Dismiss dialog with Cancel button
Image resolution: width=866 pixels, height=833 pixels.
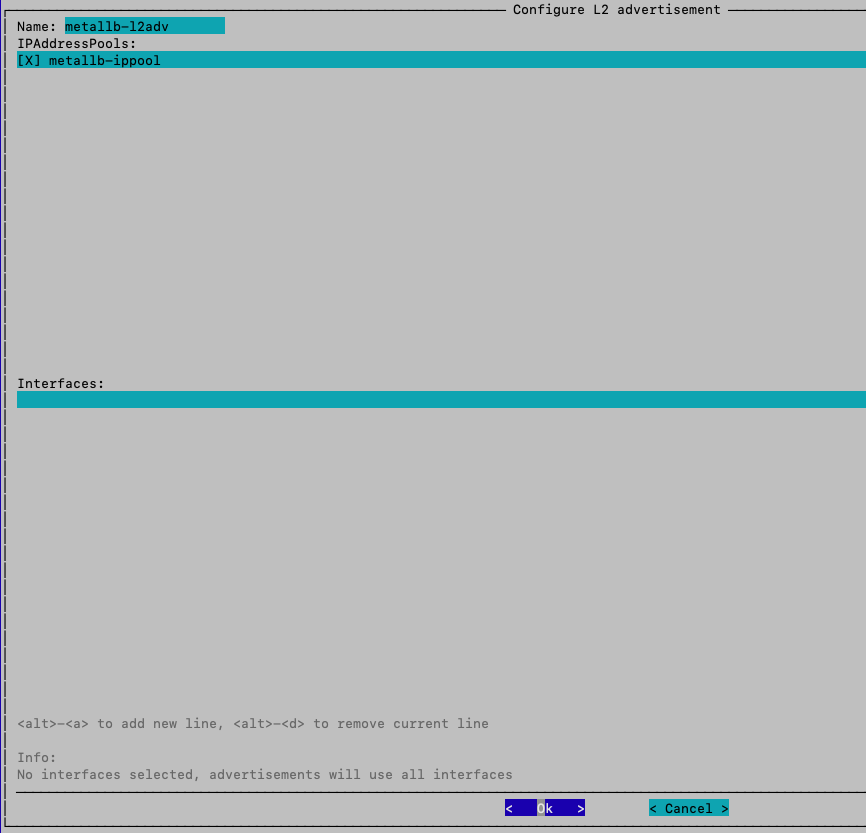coord(689,808)
